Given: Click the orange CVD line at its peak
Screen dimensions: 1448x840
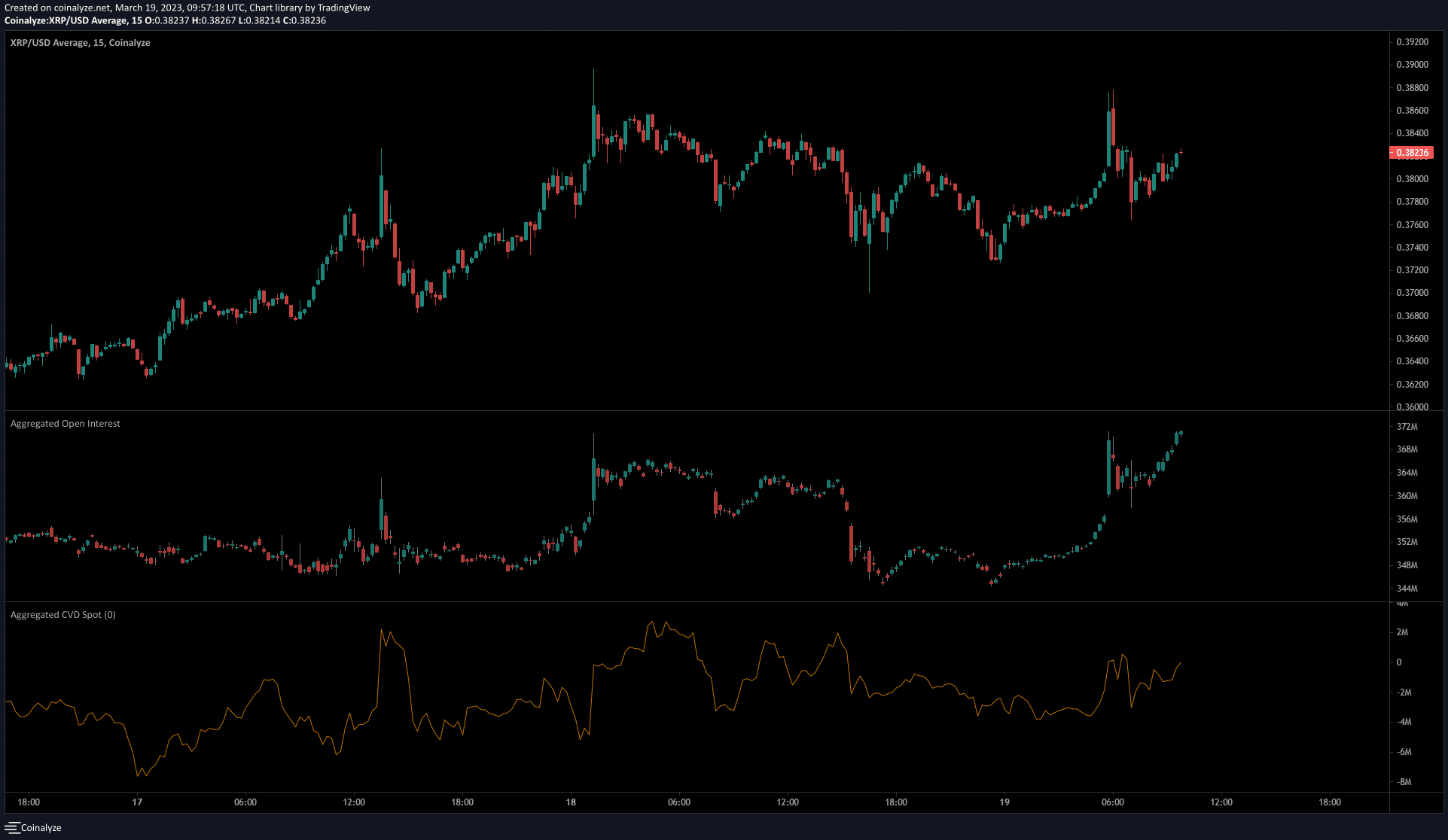Looking at the screenshot, I should pos(651,622).
